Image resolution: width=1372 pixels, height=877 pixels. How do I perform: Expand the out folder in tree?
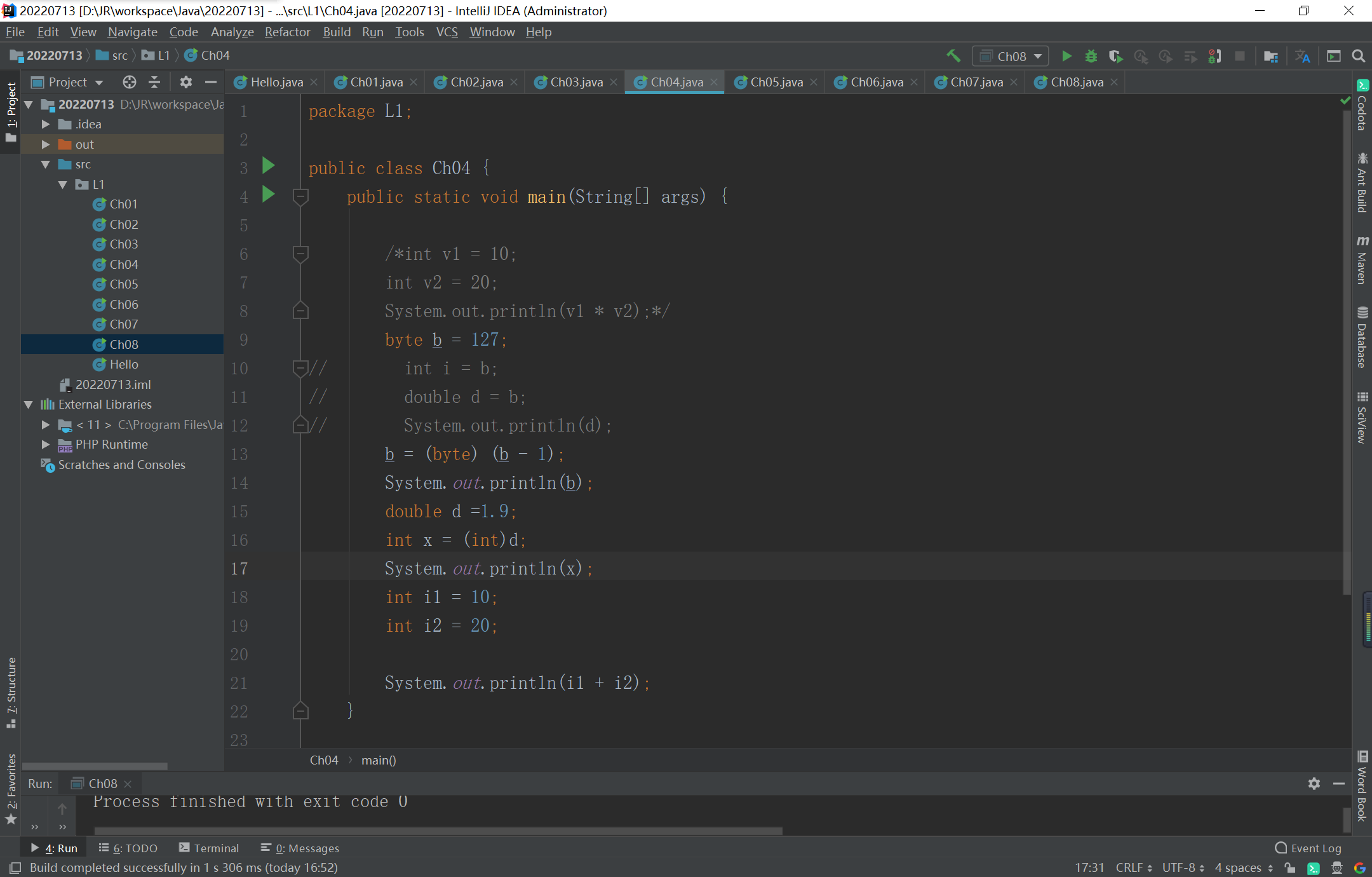[45, 144]
